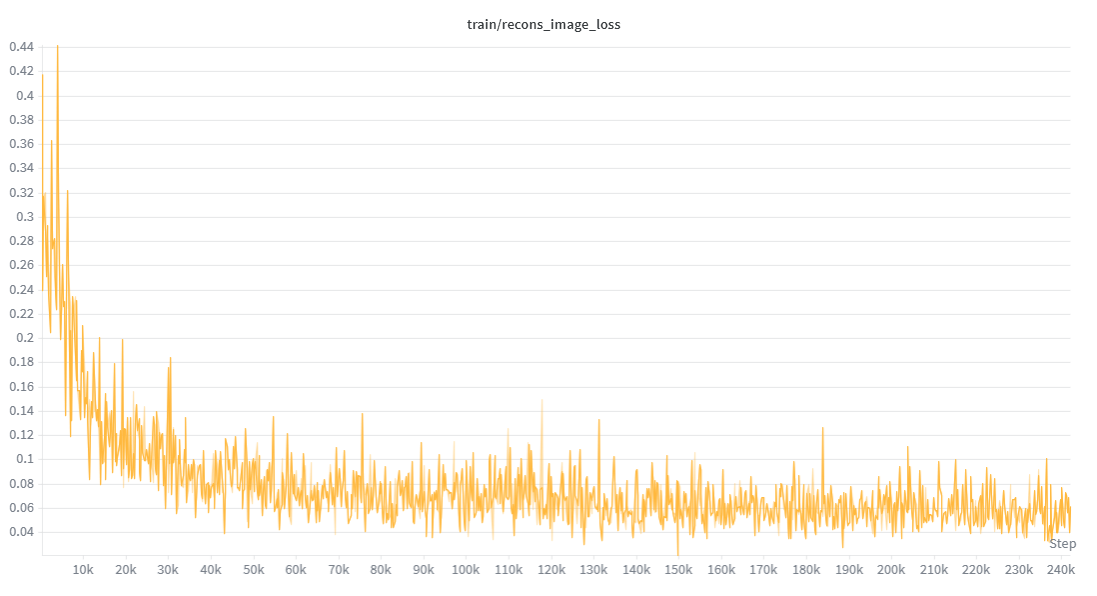Select the 50k x-axis tick label

click(253, 570)
